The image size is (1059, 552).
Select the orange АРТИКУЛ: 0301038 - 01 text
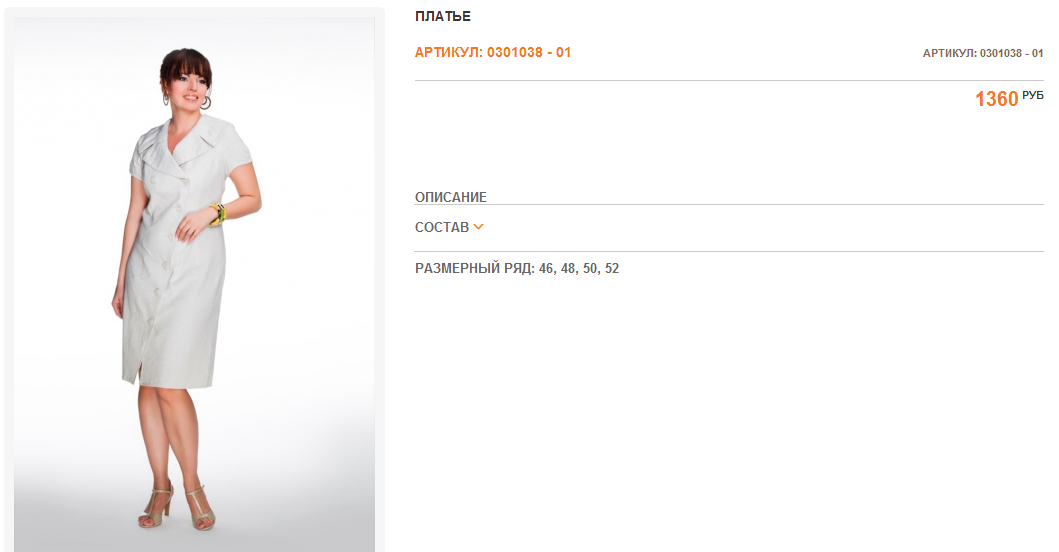click(x=493, y=52)
